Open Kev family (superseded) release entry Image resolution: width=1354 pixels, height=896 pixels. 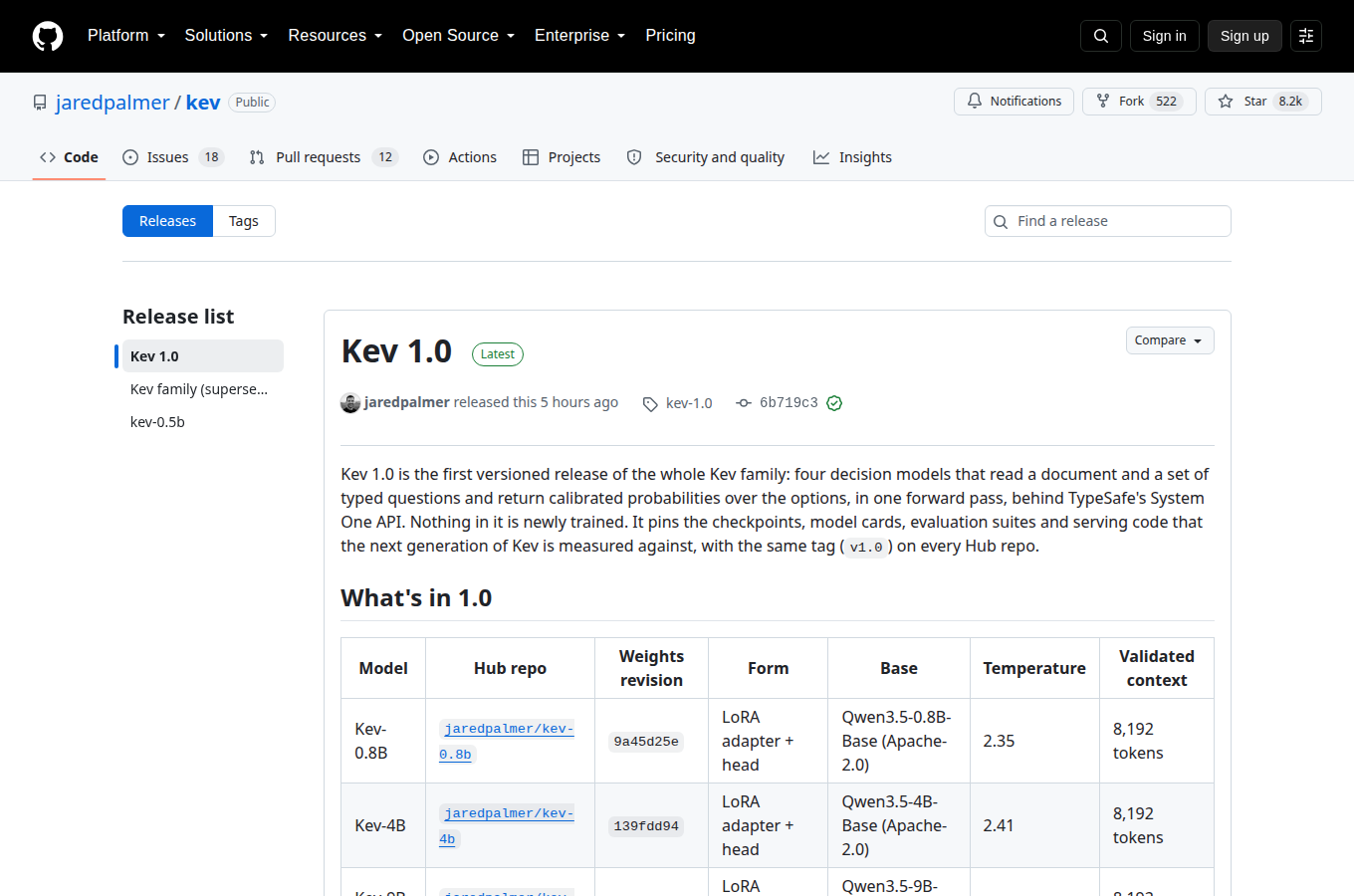203,389
